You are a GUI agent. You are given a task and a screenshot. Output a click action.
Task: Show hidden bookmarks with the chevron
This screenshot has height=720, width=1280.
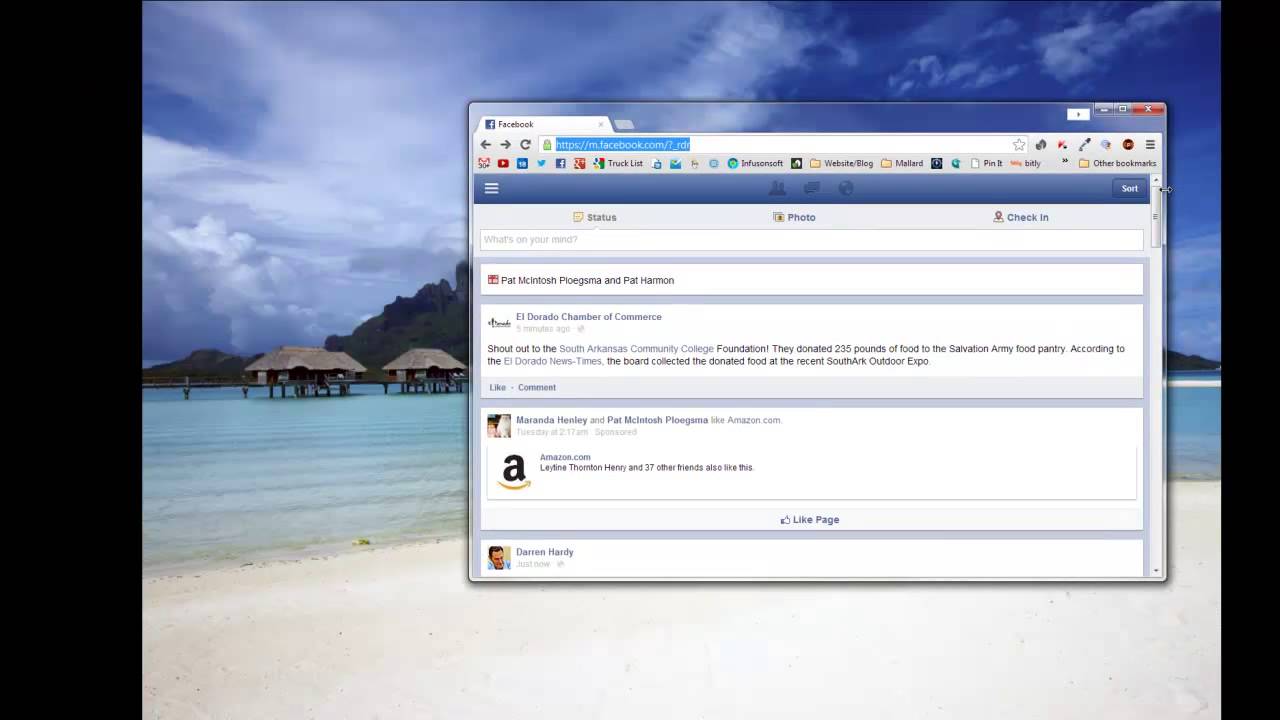pyautogui.click(x=1065, y=162)
